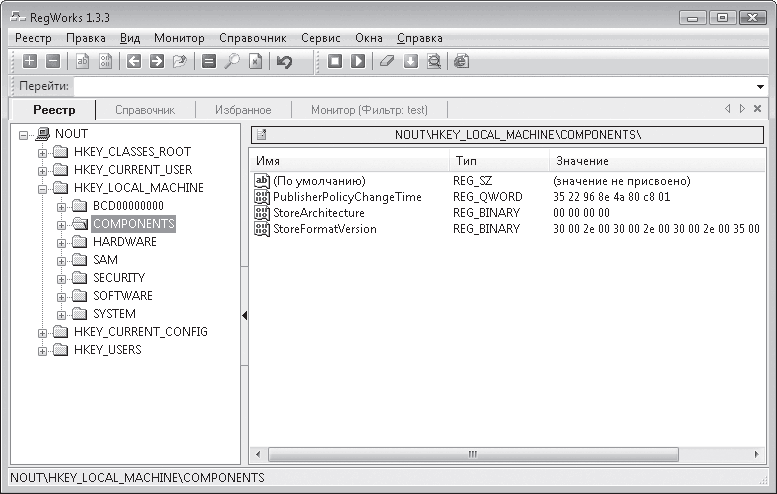
Task: Click the NOUT computer icon in the tree
Action: [43, 134]
